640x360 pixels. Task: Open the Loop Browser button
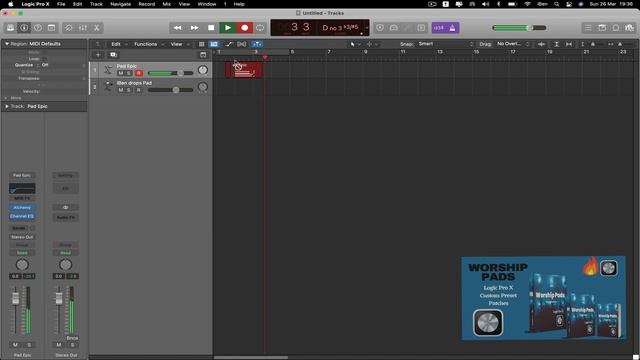point(616,28)
